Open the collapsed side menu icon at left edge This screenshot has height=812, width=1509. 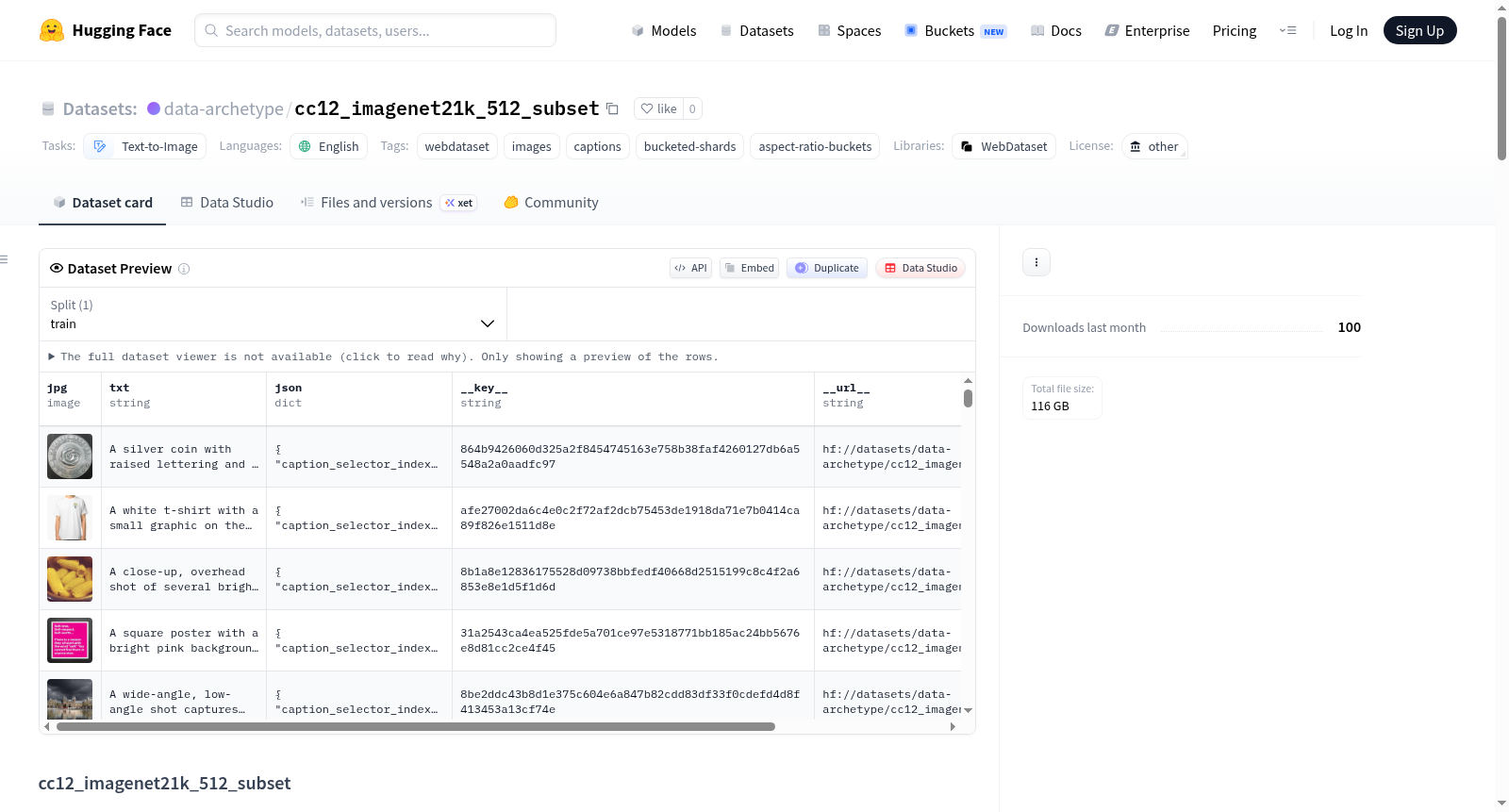click(x=4, y=259)
